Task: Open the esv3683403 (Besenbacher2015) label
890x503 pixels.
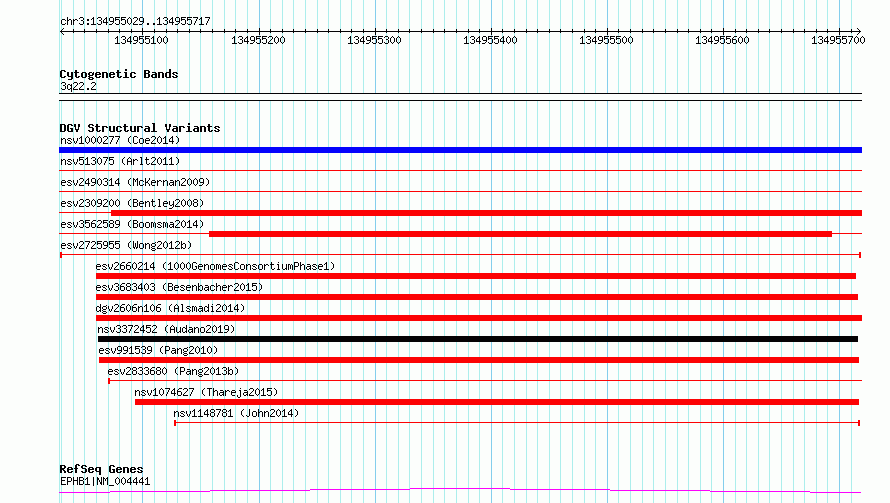Action: coord(179,287)
